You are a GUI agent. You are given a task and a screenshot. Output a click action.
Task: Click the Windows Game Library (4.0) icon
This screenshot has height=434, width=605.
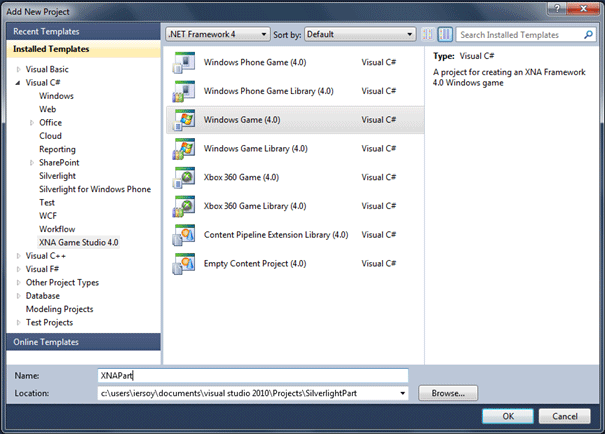(184, 149)
